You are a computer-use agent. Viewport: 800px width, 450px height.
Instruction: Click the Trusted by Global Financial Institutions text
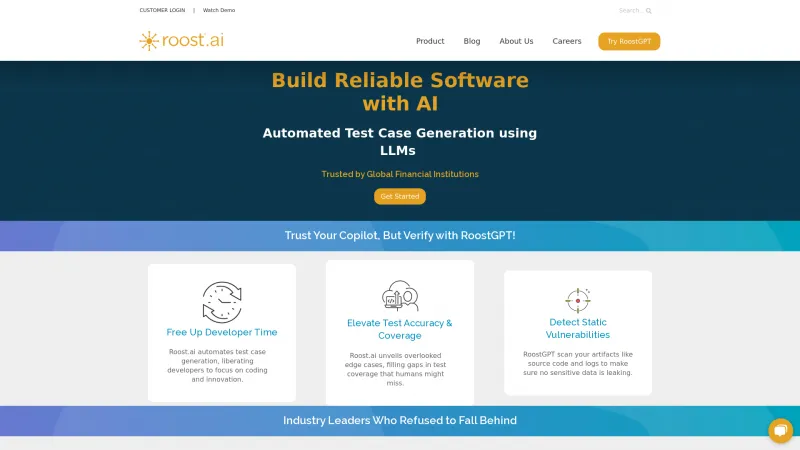click(x=400, y=174)
